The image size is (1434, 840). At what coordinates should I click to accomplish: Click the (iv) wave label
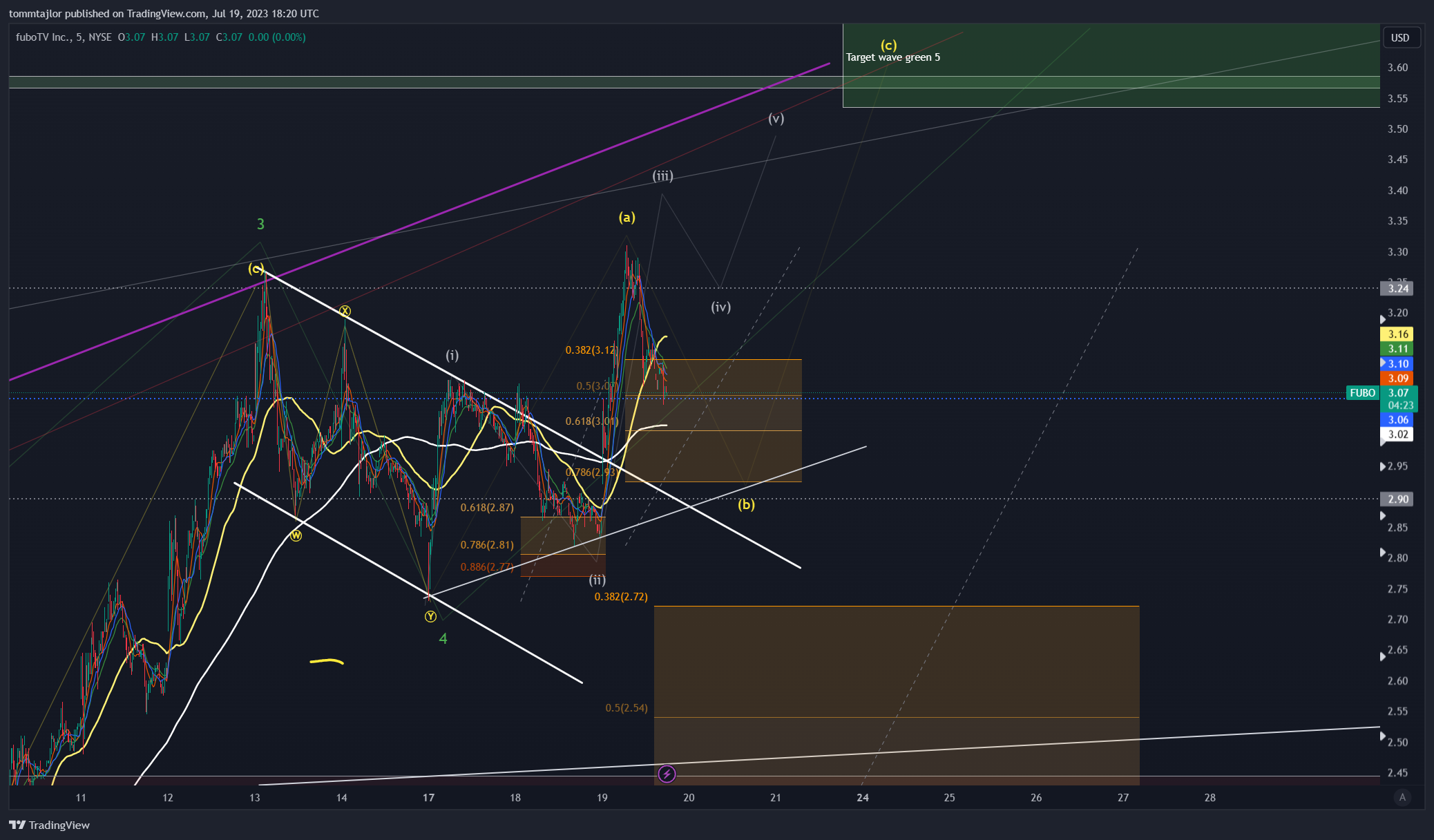(720, 307)
